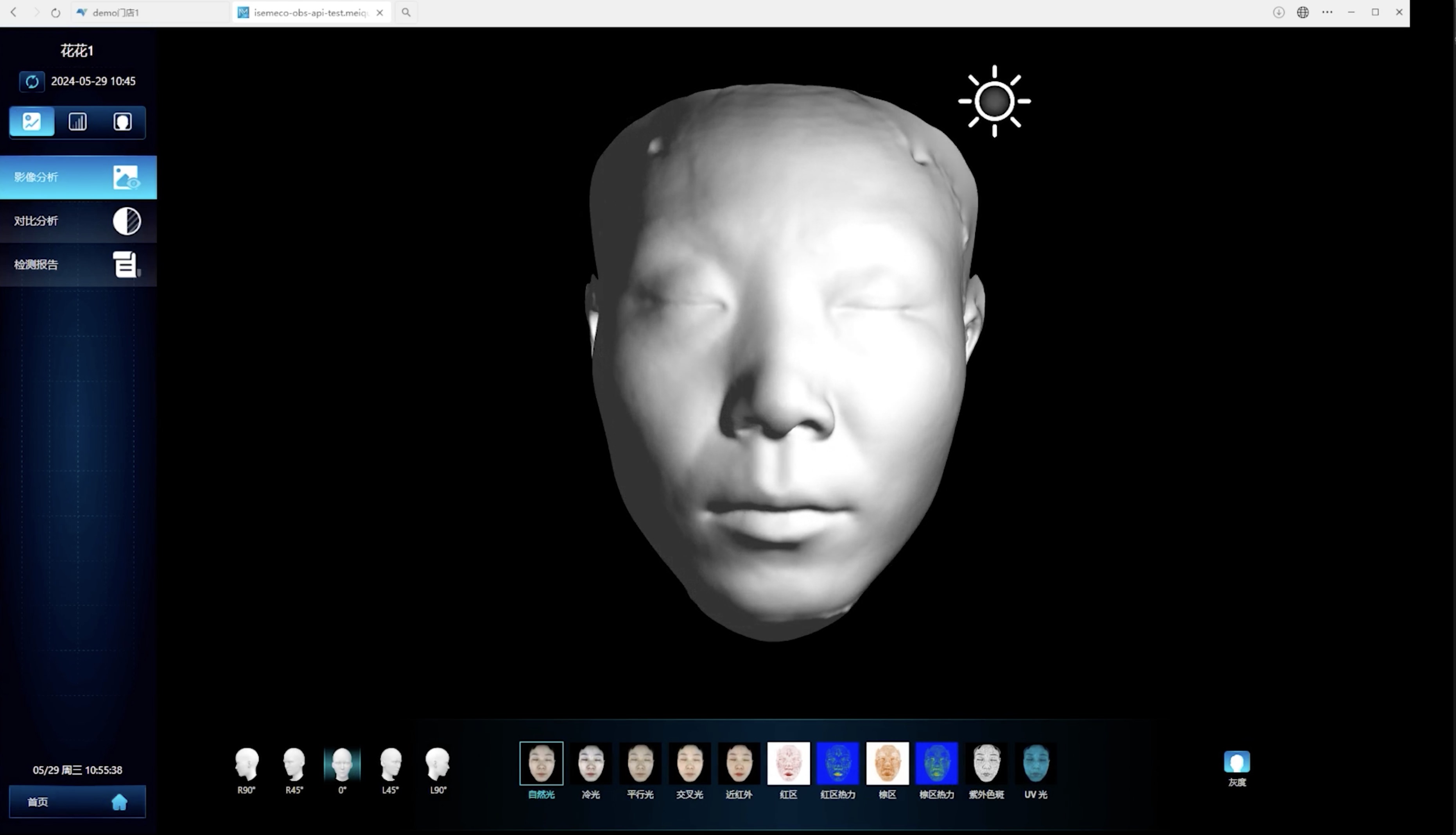Click the 首页 home button
1456x835 pixels.
[77, 801]
